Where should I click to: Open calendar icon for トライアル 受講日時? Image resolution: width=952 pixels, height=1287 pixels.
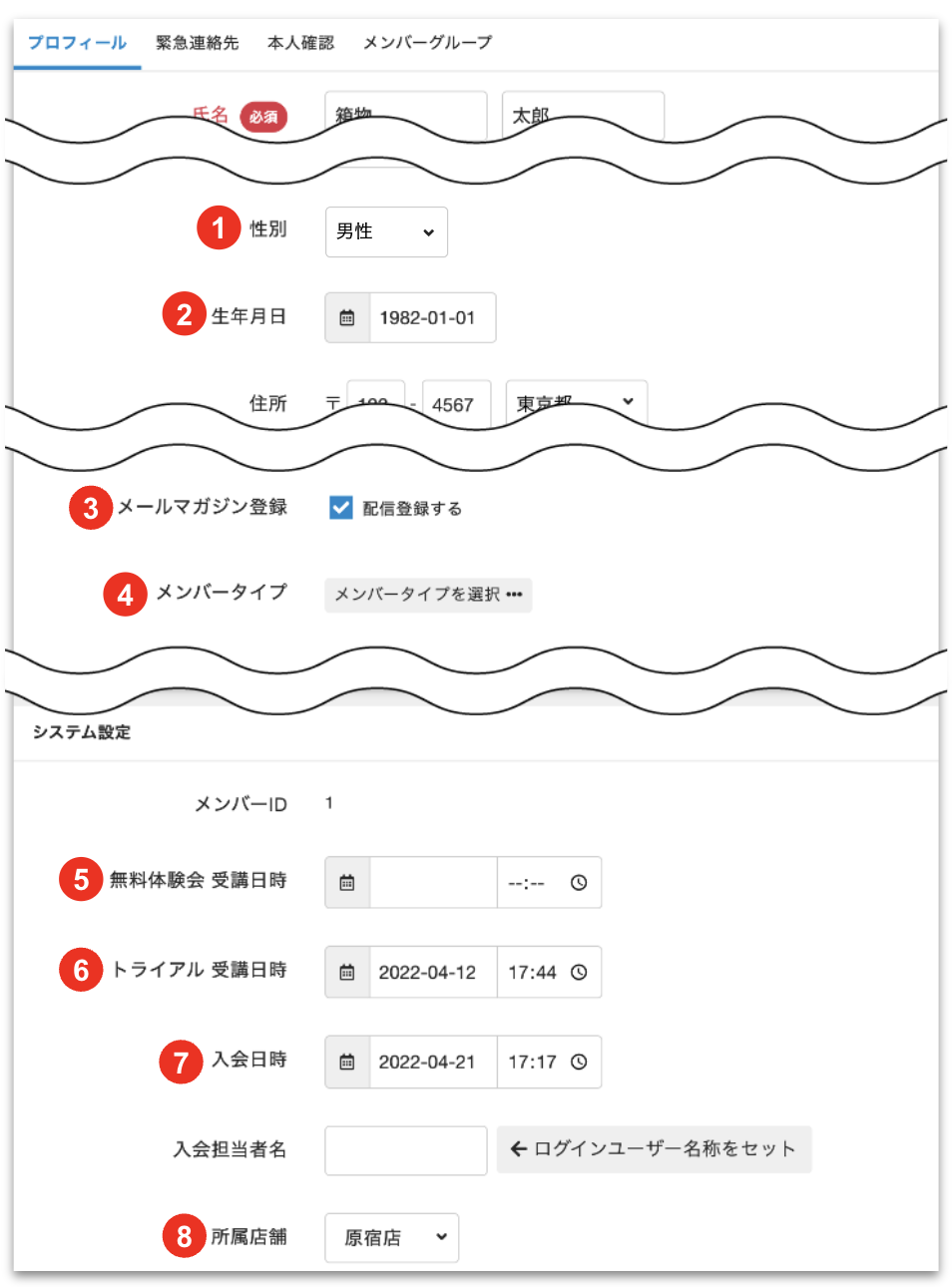click(347, 972)
